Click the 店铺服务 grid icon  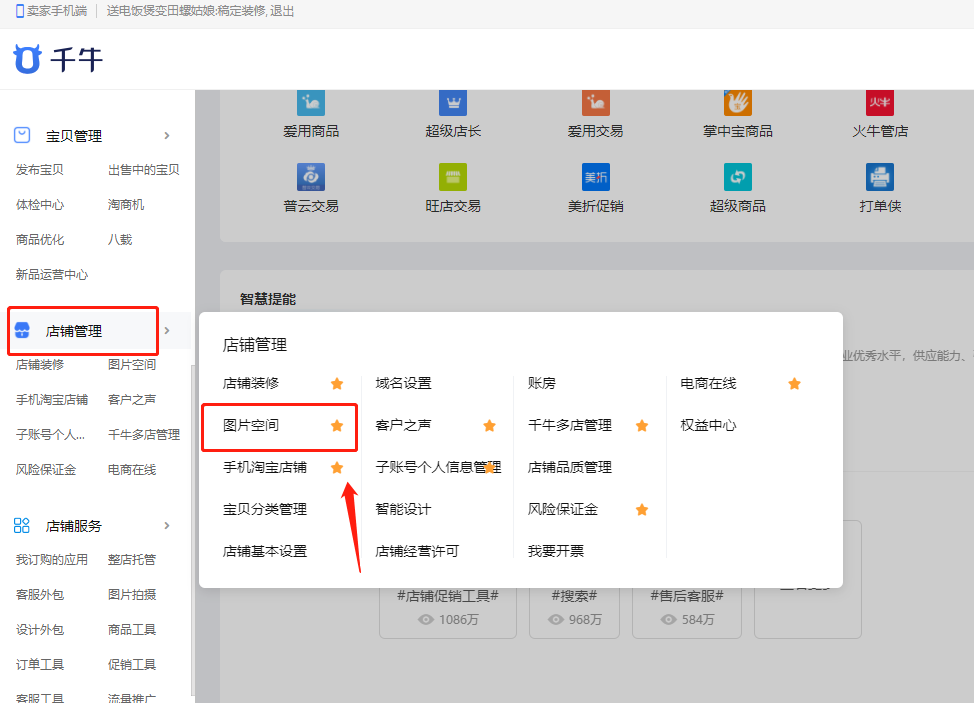click(22, 525)
